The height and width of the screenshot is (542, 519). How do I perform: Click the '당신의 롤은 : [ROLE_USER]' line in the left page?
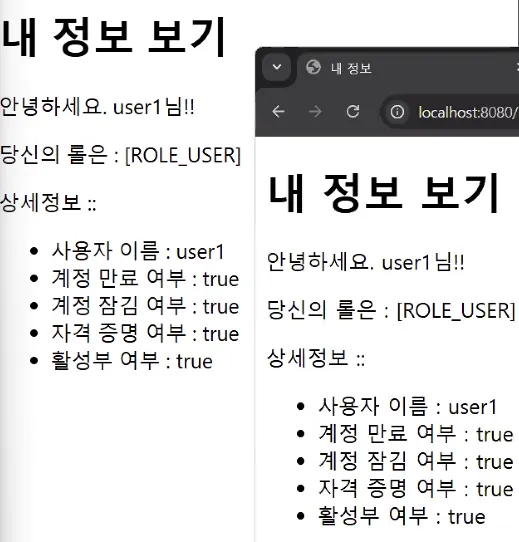(120, 155)
